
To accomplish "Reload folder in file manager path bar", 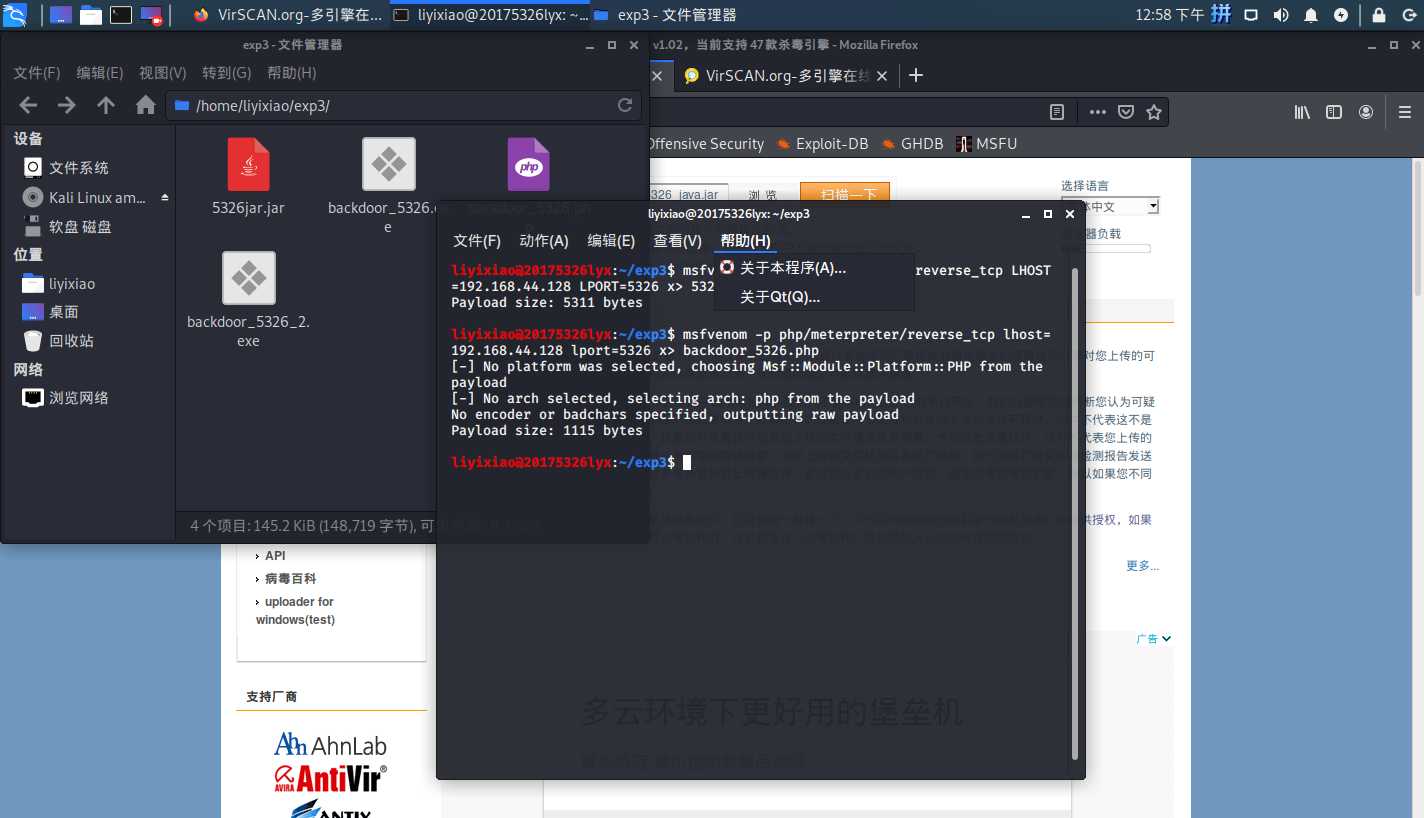I will (625, 105).
